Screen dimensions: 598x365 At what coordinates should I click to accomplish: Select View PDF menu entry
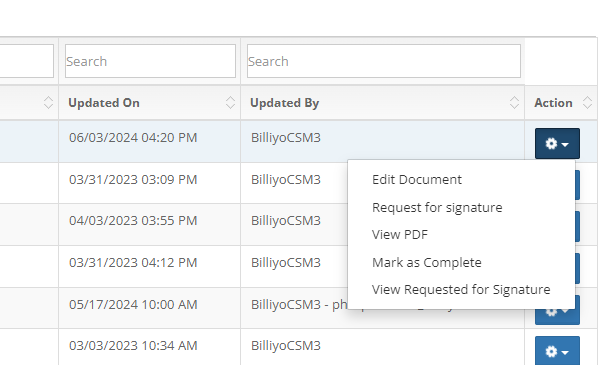[x=400, y=235]
